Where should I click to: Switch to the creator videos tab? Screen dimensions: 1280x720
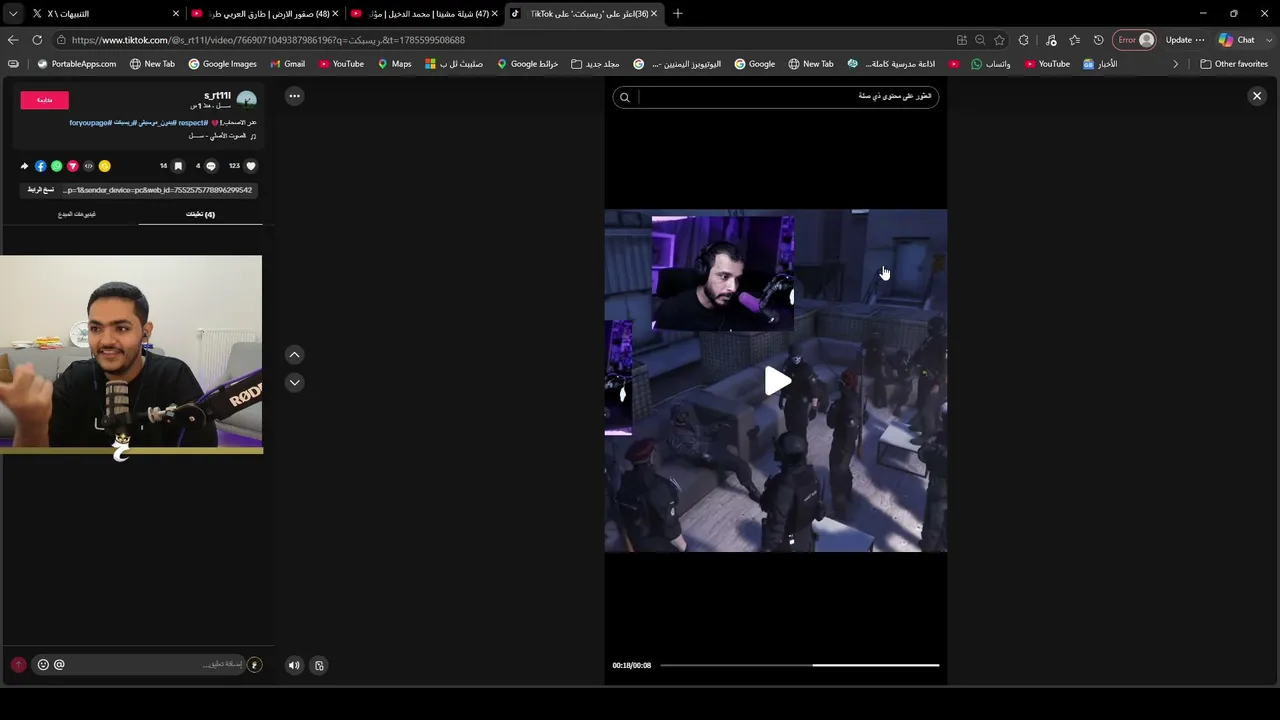tap(77, 214)
